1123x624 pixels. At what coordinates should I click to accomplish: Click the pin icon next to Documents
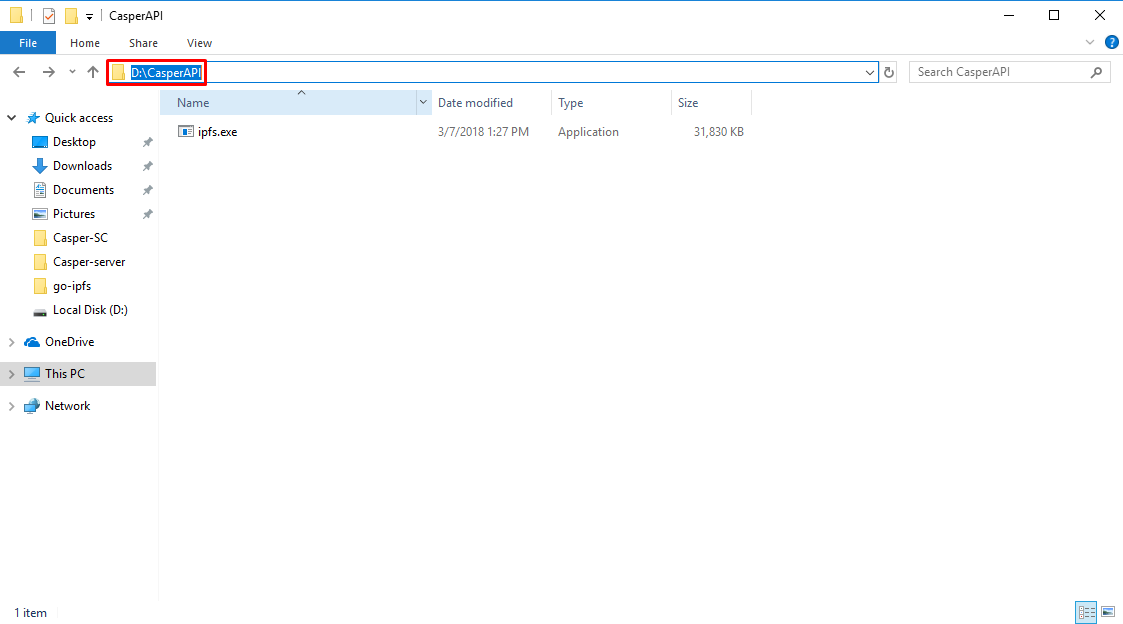148,190
